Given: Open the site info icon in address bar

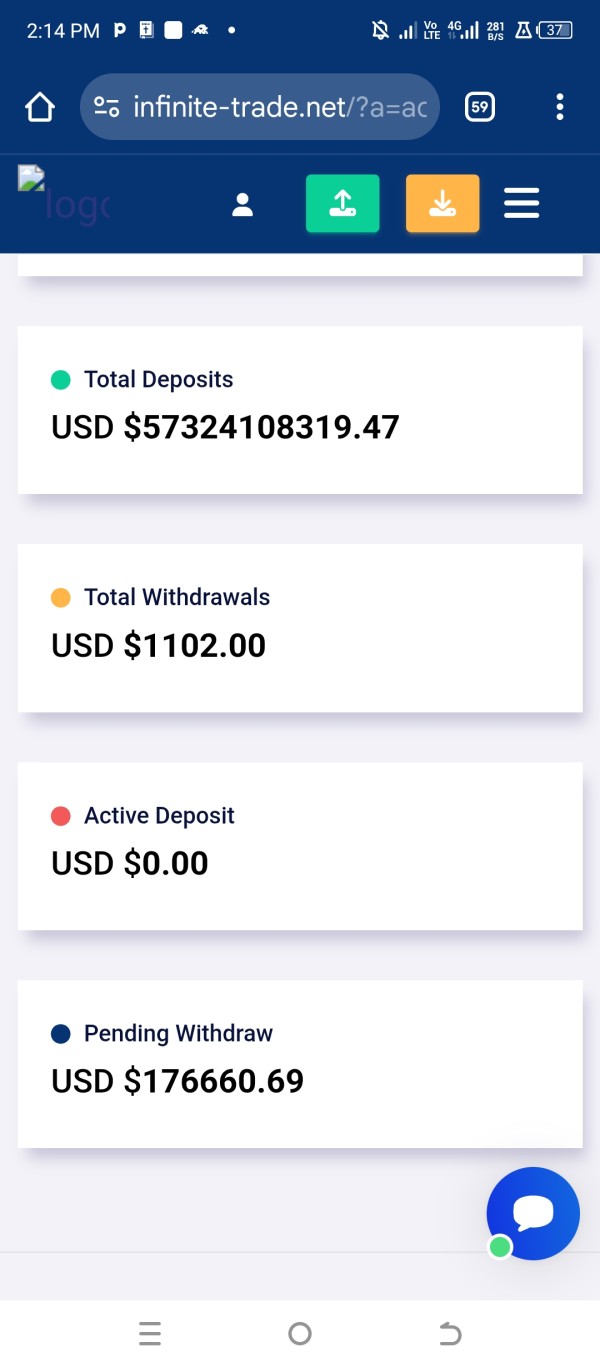Looking at the screenshot, I should [x=107, y=107].
